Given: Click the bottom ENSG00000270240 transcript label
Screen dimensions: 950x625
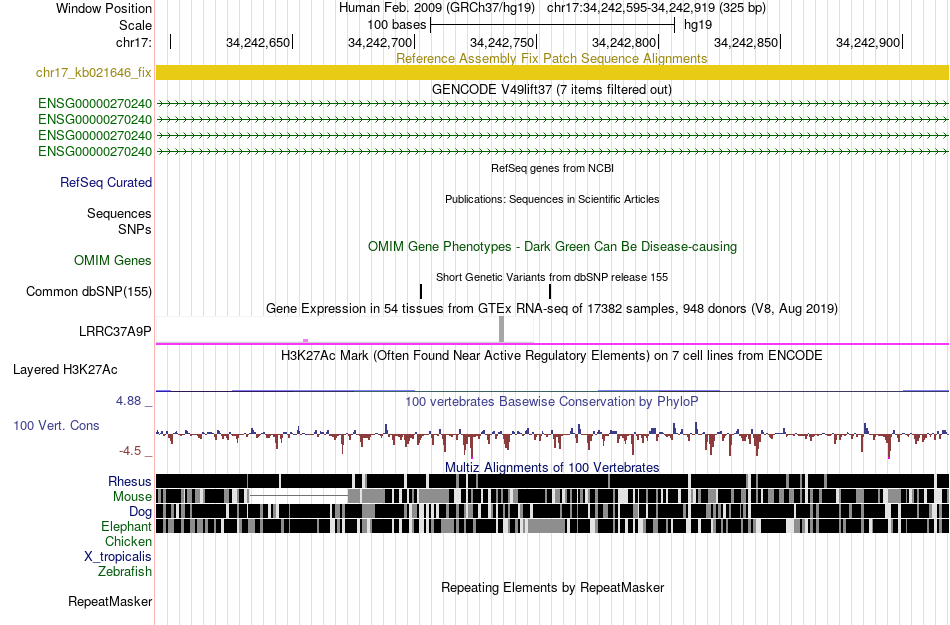Looking at the screenshot, I should click(95, 151).
